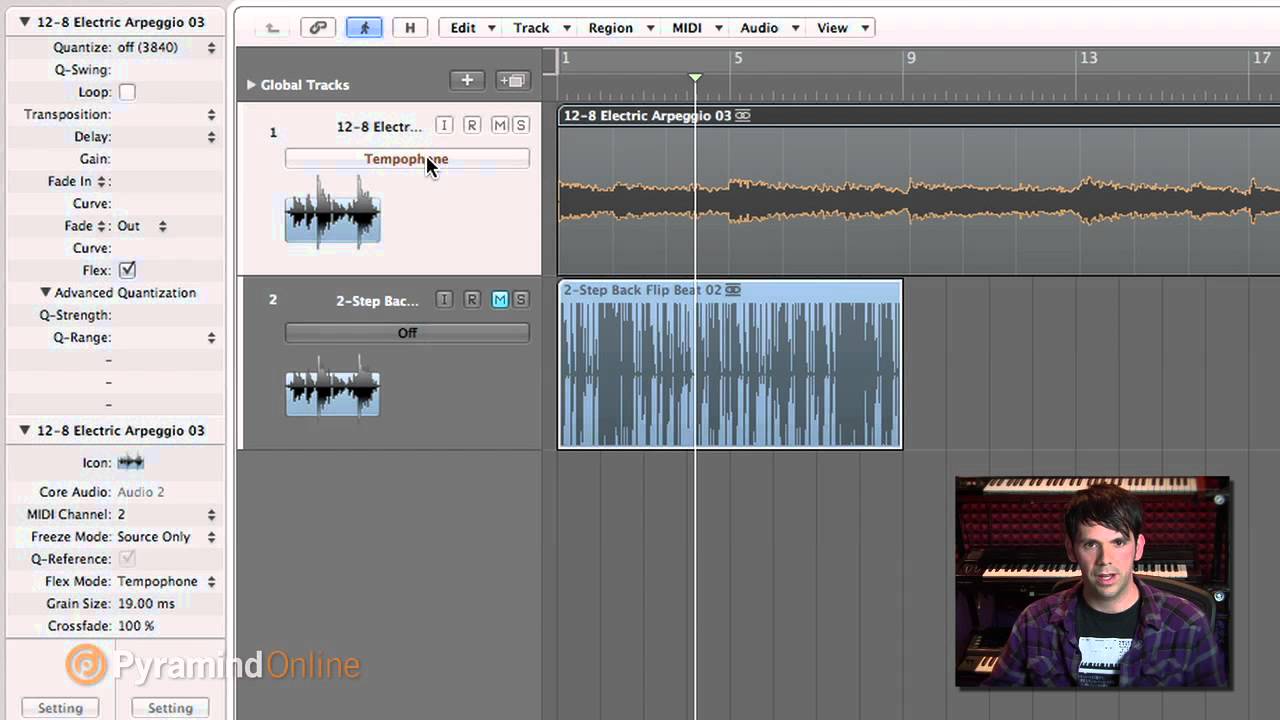
Task: Select the 2-Step Back Flip Beat 02 region
Action: (730, 365)
